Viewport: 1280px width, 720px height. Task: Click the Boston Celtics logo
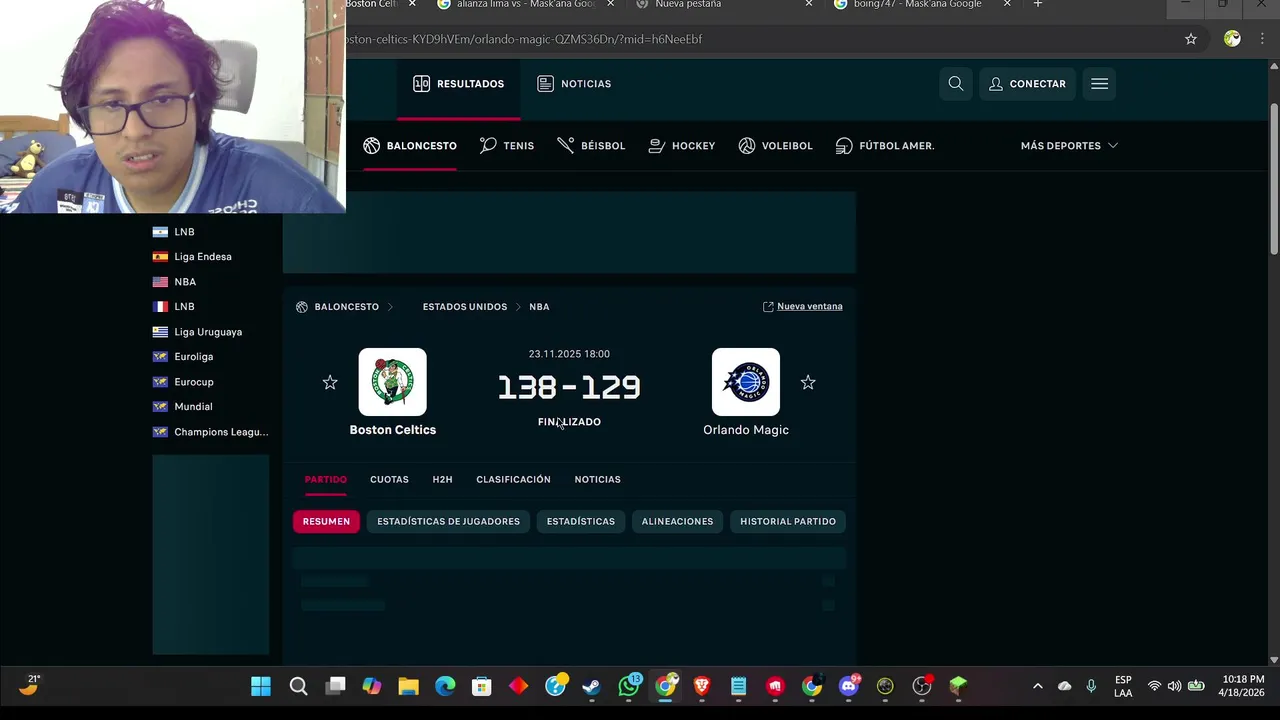pyautogui.click(x=393, y=382)
